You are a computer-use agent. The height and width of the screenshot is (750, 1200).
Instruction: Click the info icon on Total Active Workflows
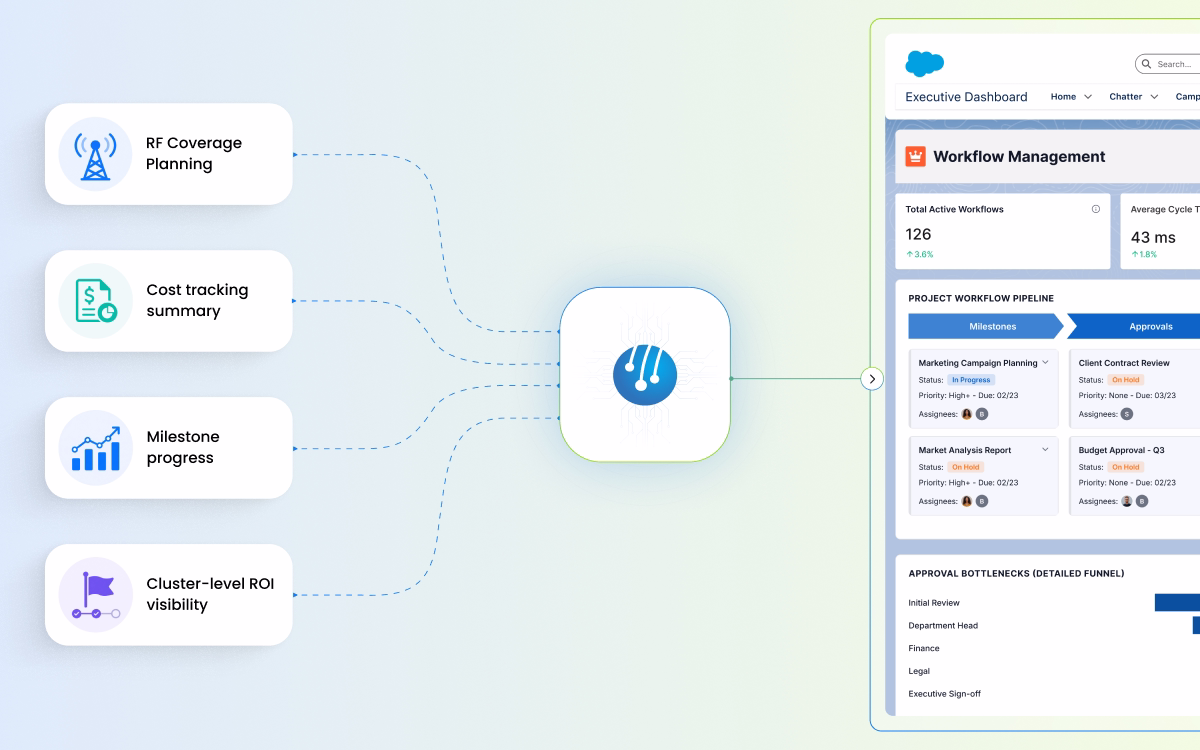click(1096, 209)
